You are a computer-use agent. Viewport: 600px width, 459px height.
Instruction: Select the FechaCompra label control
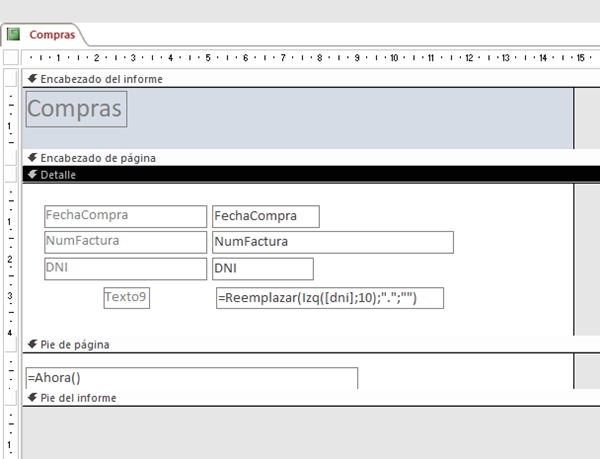click(x=126, y=216)
